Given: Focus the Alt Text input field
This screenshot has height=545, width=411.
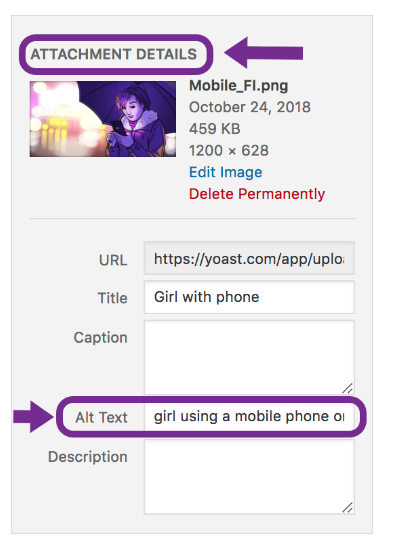Looking at the screenshot, I should point(249,416).
